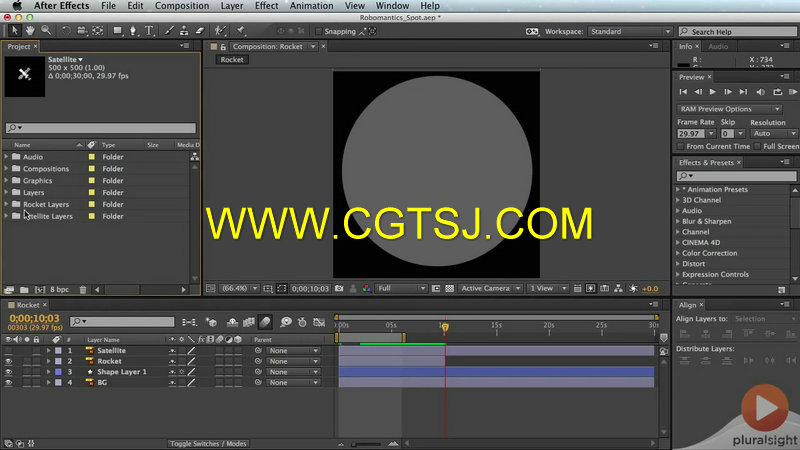Show the Satellite layer video
Screen dimensions: 800x450
8,351
